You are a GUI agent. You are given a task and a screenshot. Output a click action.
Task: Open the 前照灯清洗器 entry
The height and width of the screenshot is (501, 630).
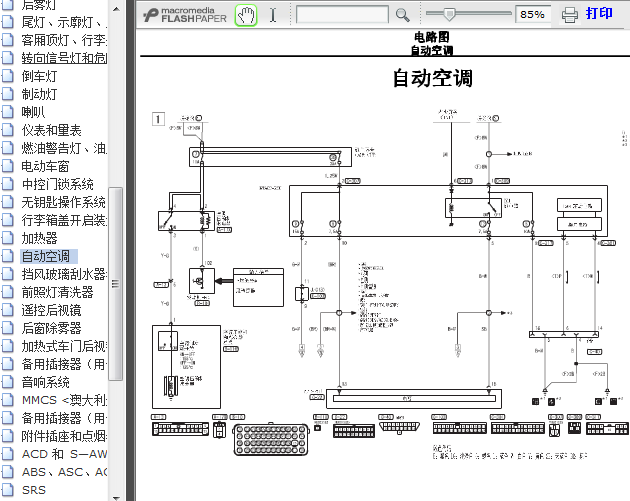[x=57, y=292]
